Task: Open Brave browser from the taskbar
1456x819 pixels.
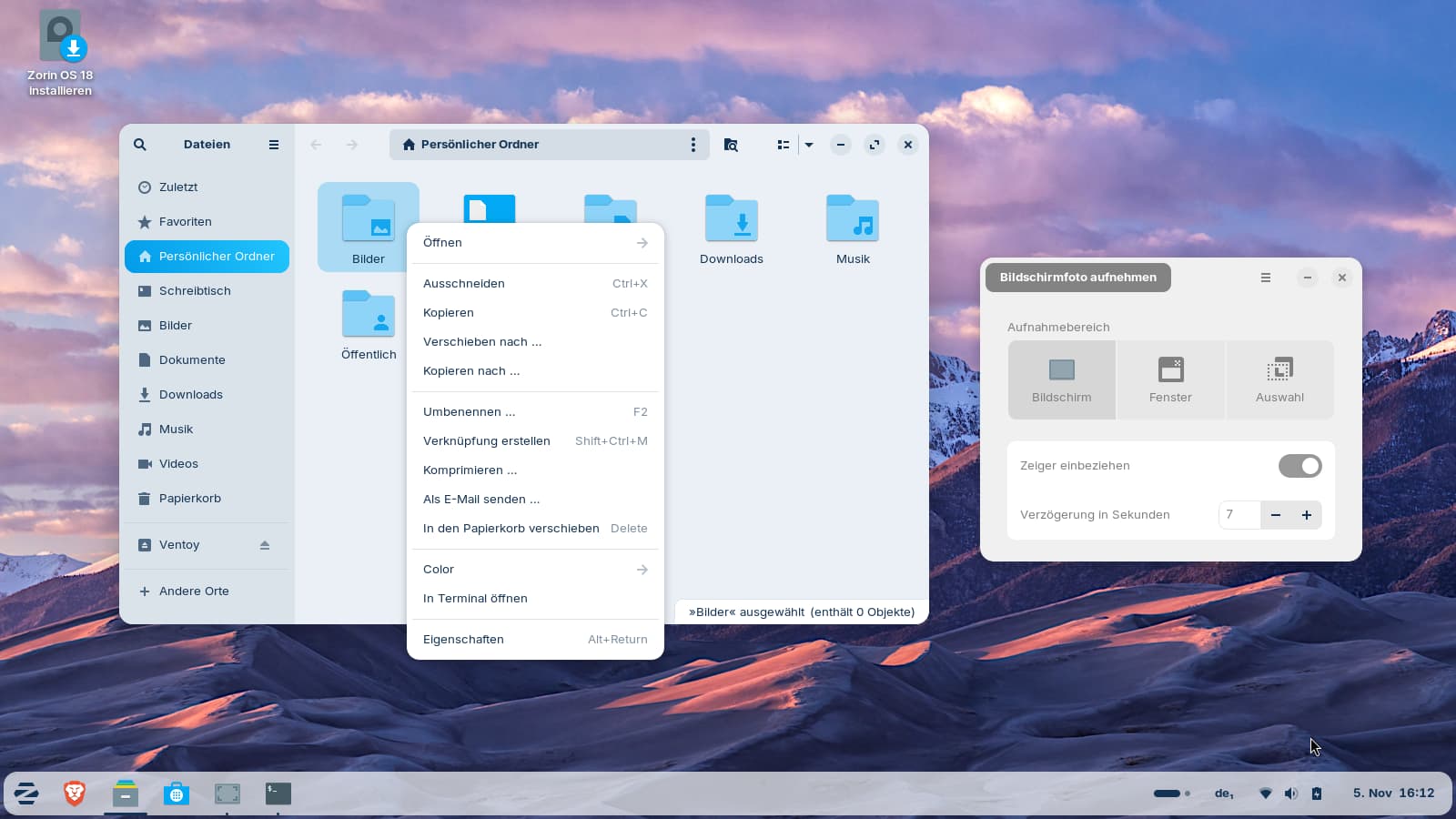Action: (x=75, y=794)
